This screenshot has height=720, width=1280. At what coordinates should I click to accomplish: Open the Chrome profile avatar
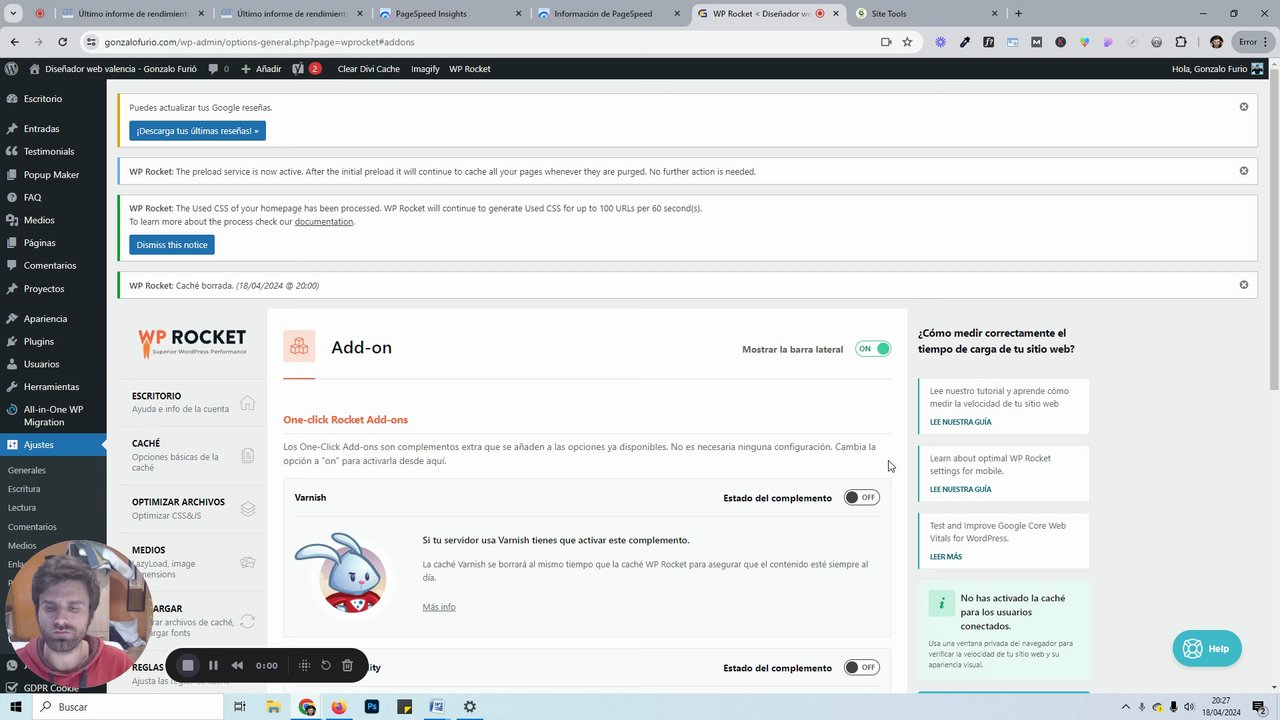1216,42
